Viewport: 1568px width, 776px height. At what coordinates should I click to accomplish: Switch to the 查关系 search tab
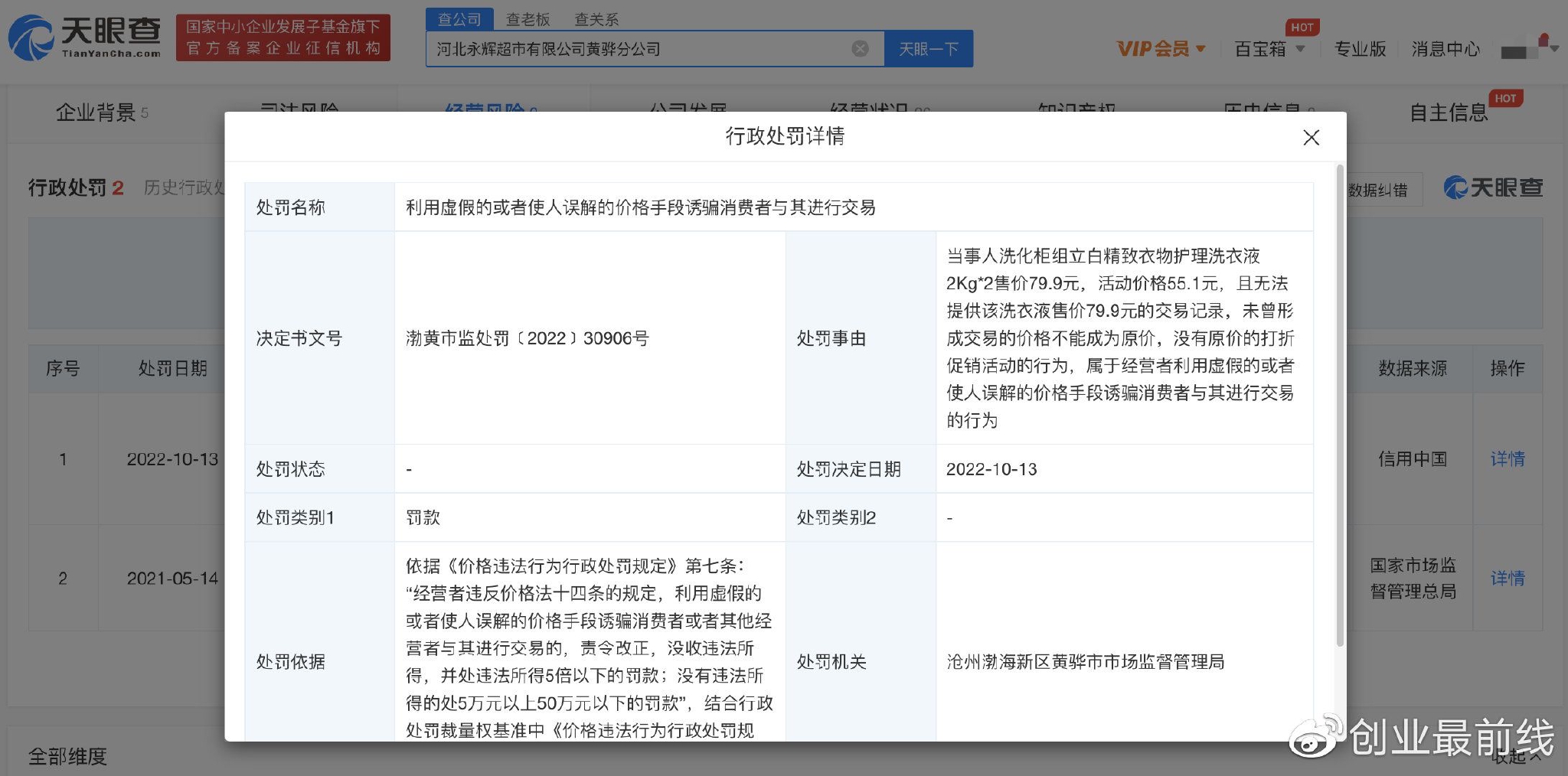(x=596, y=19)
